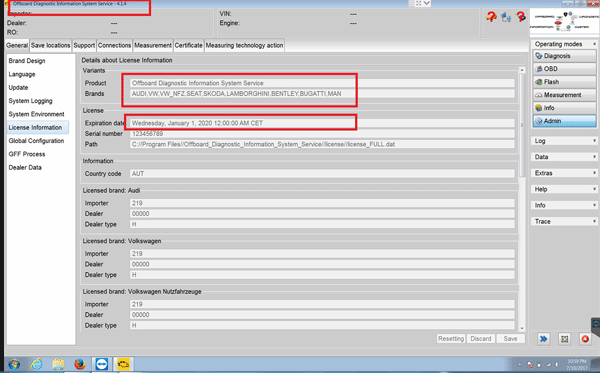Click the Volkswagen Dealer field

tap(322, 264)
